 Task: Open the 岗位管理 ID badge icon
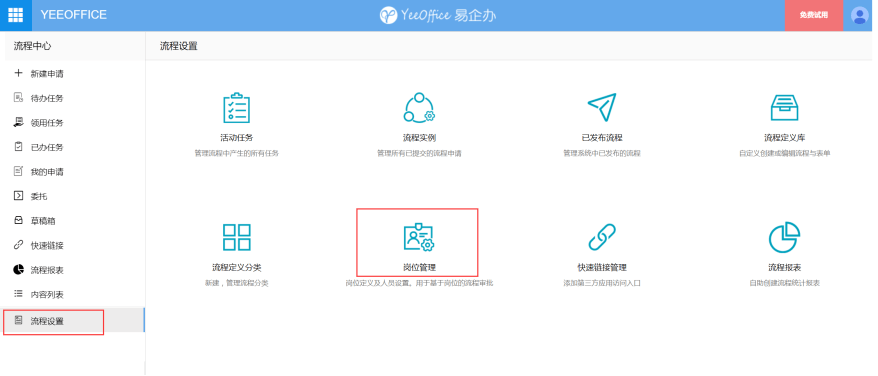(x=419, y=237)
